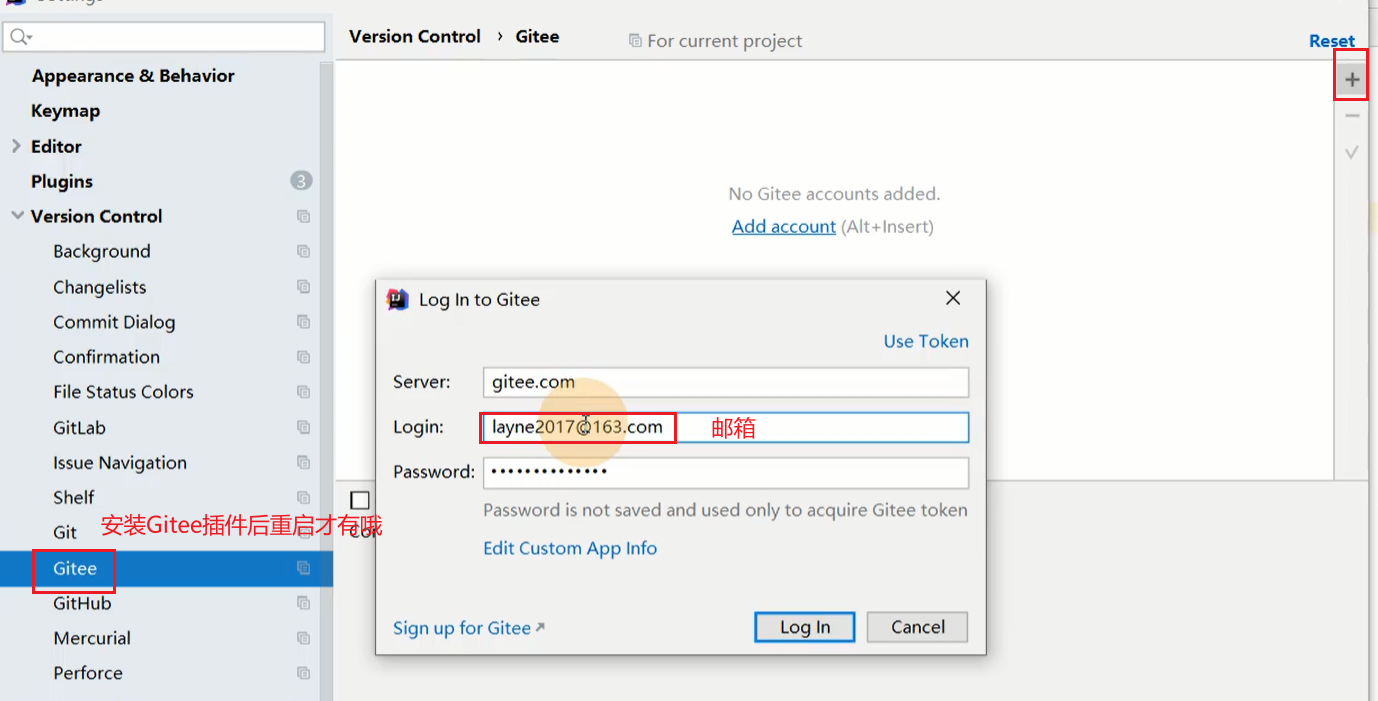
Task: Click project-level icon beside Confirmation
Action: click(x=303, y=357)
